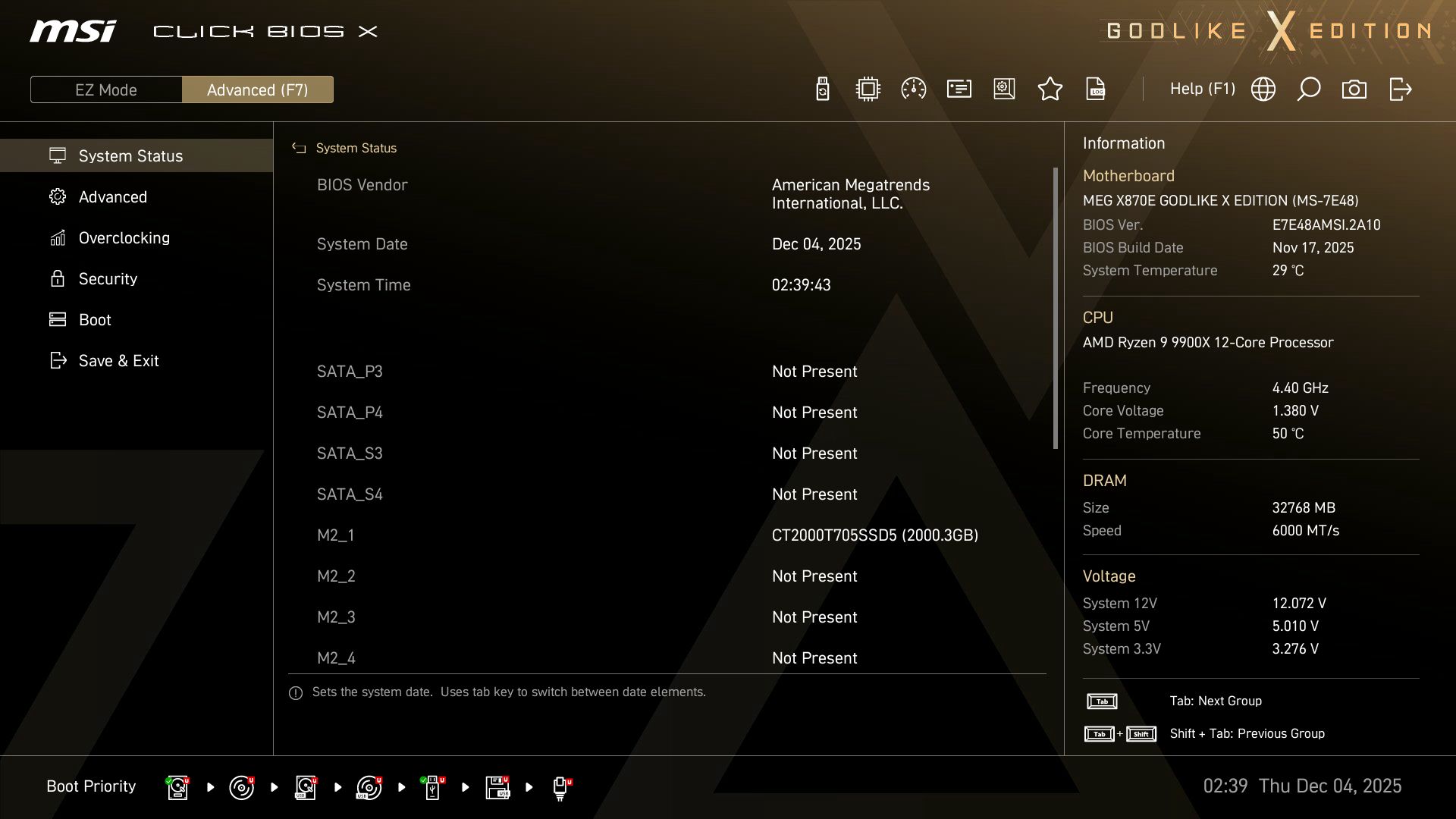Expand the Advanced sidebar section

click(113, 196)
